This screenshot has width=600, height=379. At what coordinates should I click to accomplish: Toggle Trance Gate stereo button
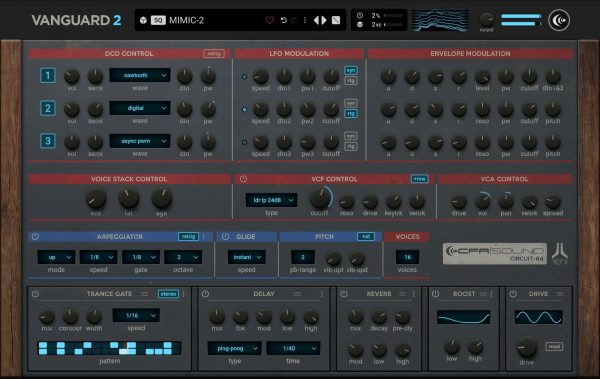pos(168,294)
